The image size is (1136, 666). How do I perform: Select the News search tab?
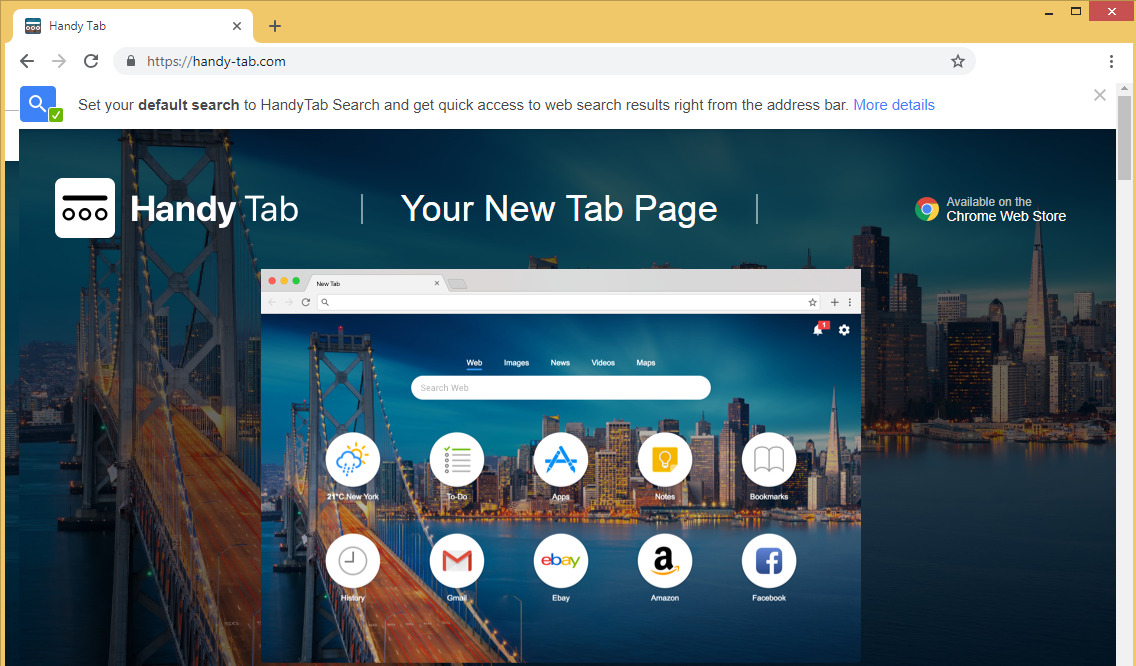click(x=560, y=363)
